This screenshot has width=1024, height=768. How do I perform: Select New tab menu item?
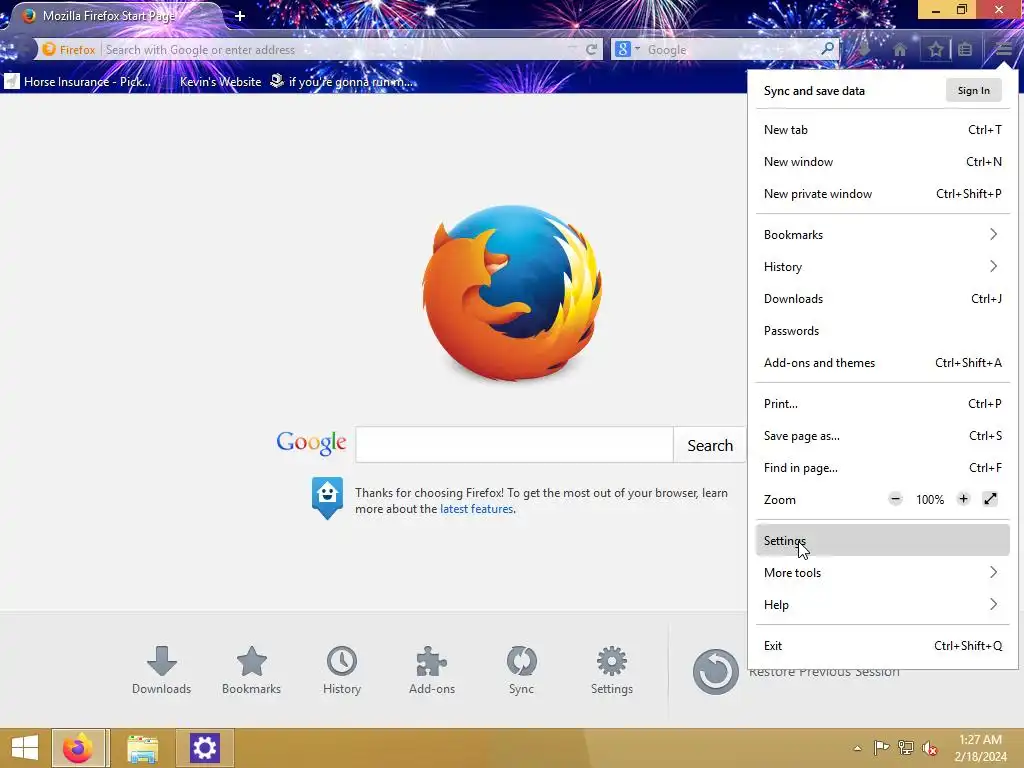coord(882,129)
